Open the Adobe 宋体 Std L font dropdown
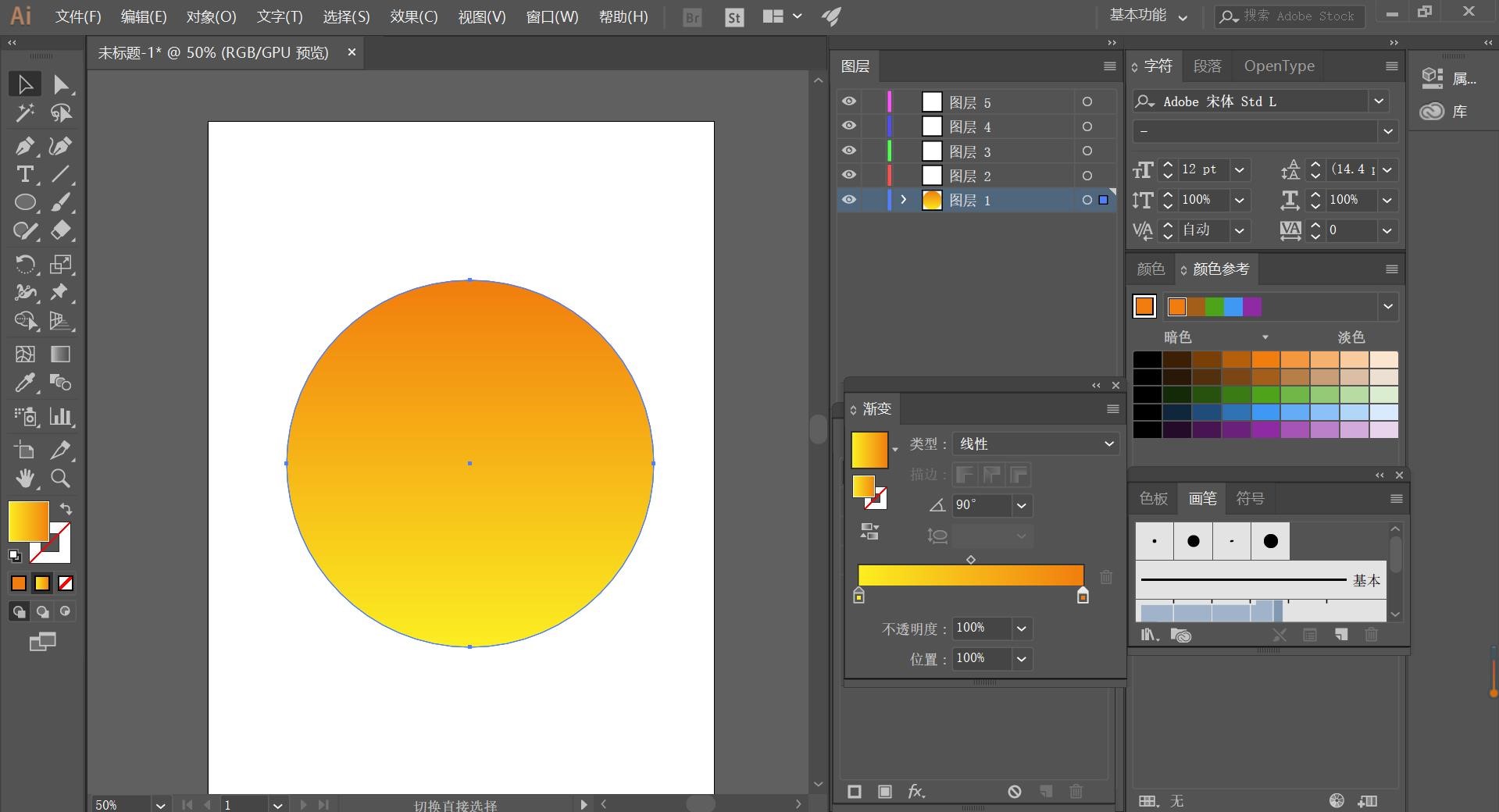The height and width of the screenshot is (812, 1499). (x=1379, y=101)
